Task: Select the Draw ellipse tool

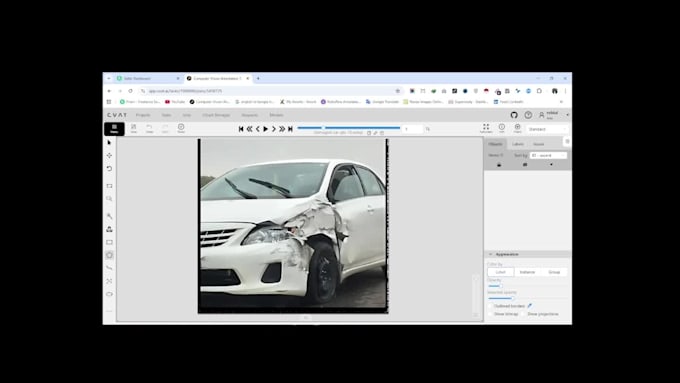Action: tap(109, 294)
